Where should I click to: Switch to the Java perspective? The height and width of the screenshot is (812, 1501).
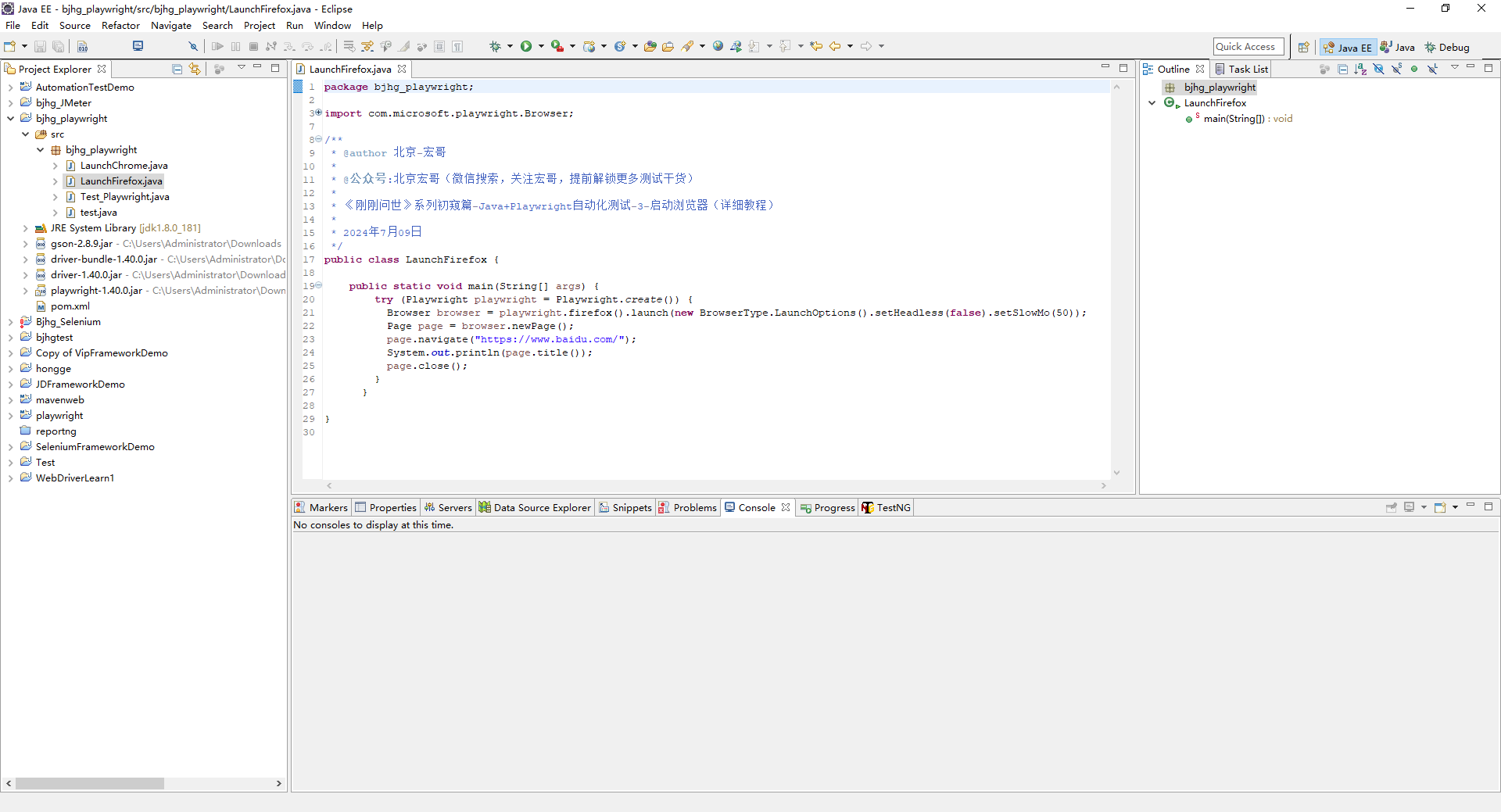(x=1397, y=48)
